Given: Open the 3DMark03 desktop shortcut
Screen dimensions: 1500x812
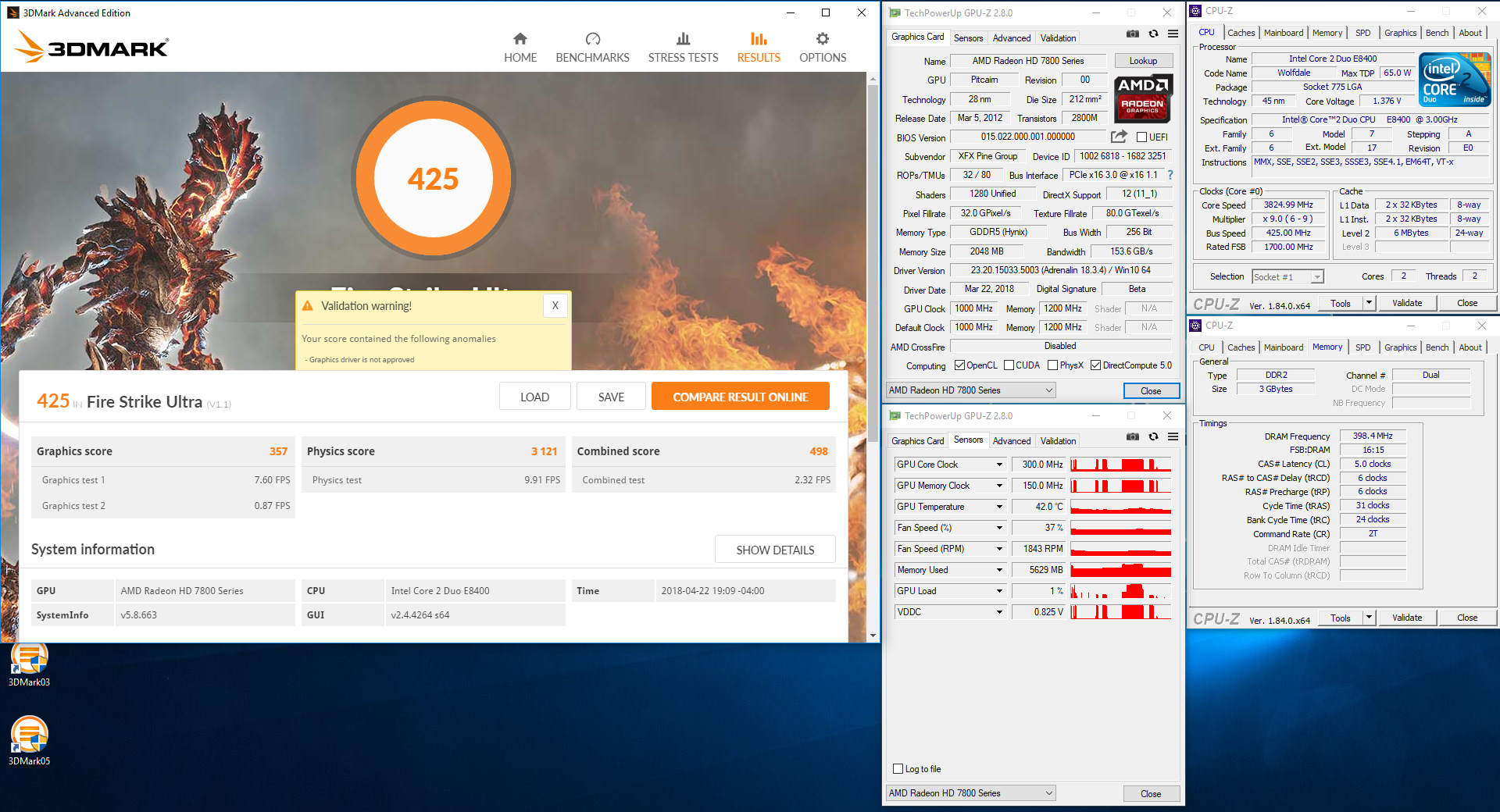Looking at the screenshot, I should click(x=29, y=664).
